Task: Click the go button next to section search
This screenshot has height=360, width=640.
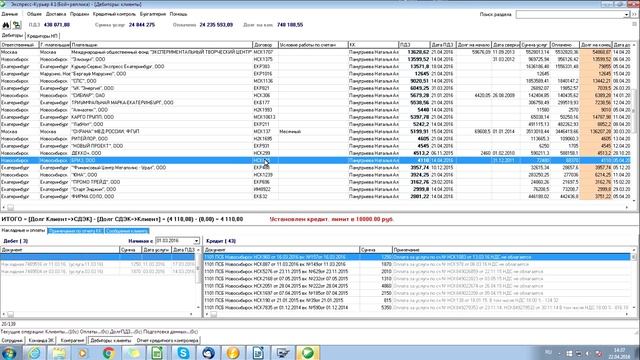Action: pos(635,15)
